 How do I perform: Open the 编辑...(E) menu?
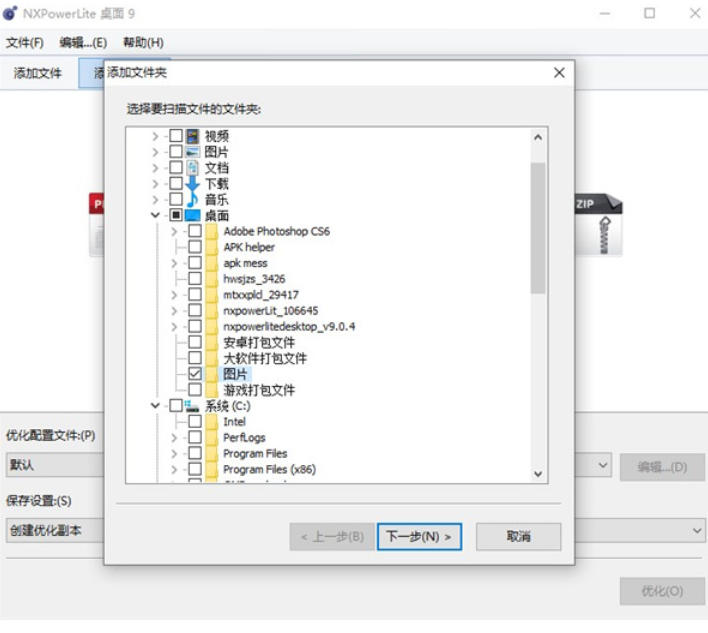pos(83,42)
